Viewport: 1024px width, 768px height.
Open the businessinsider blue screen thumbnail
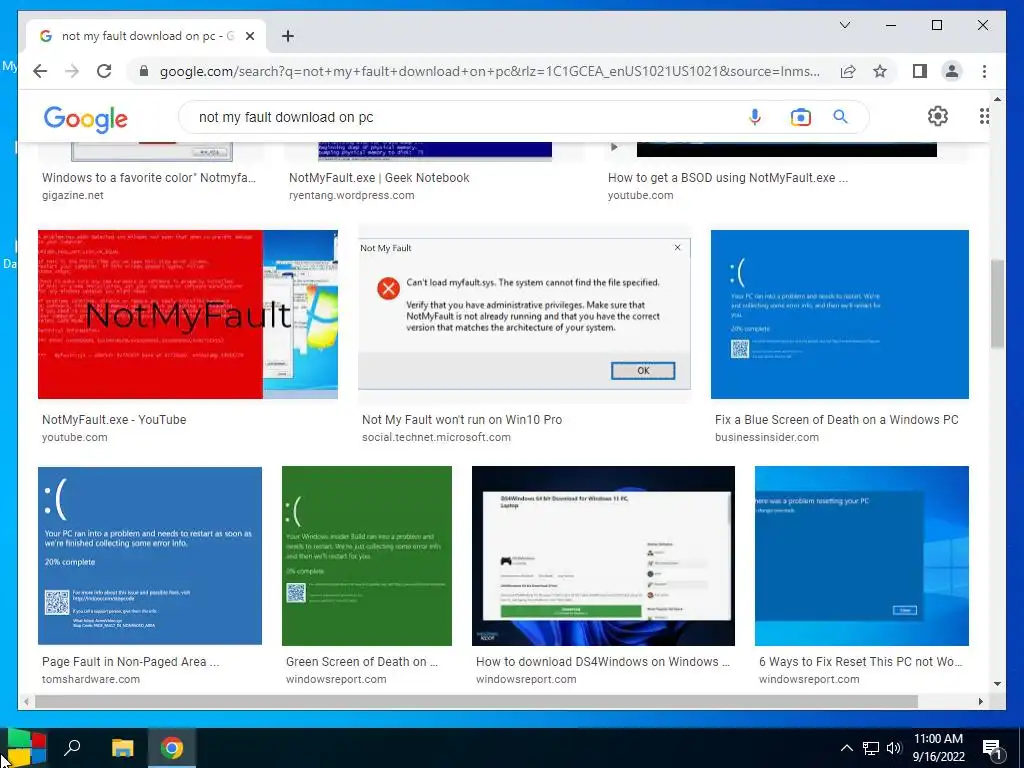[x=839, y=314]
